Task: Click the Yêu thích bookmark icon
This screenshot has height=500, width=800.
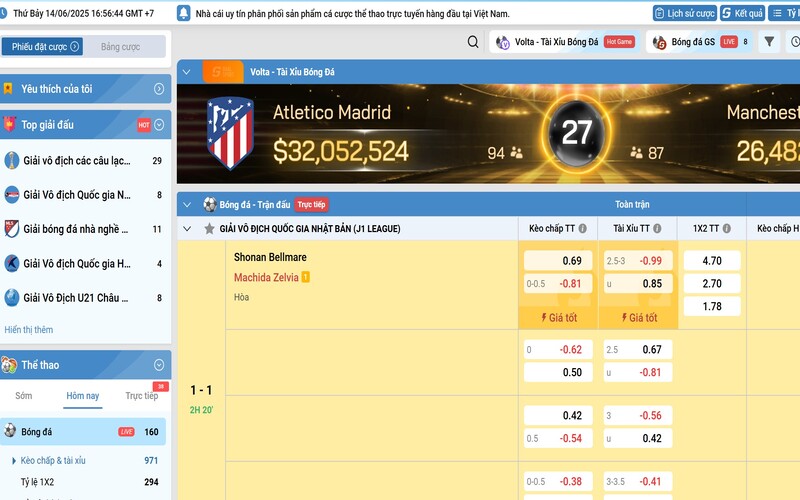Action: [8, 89]
